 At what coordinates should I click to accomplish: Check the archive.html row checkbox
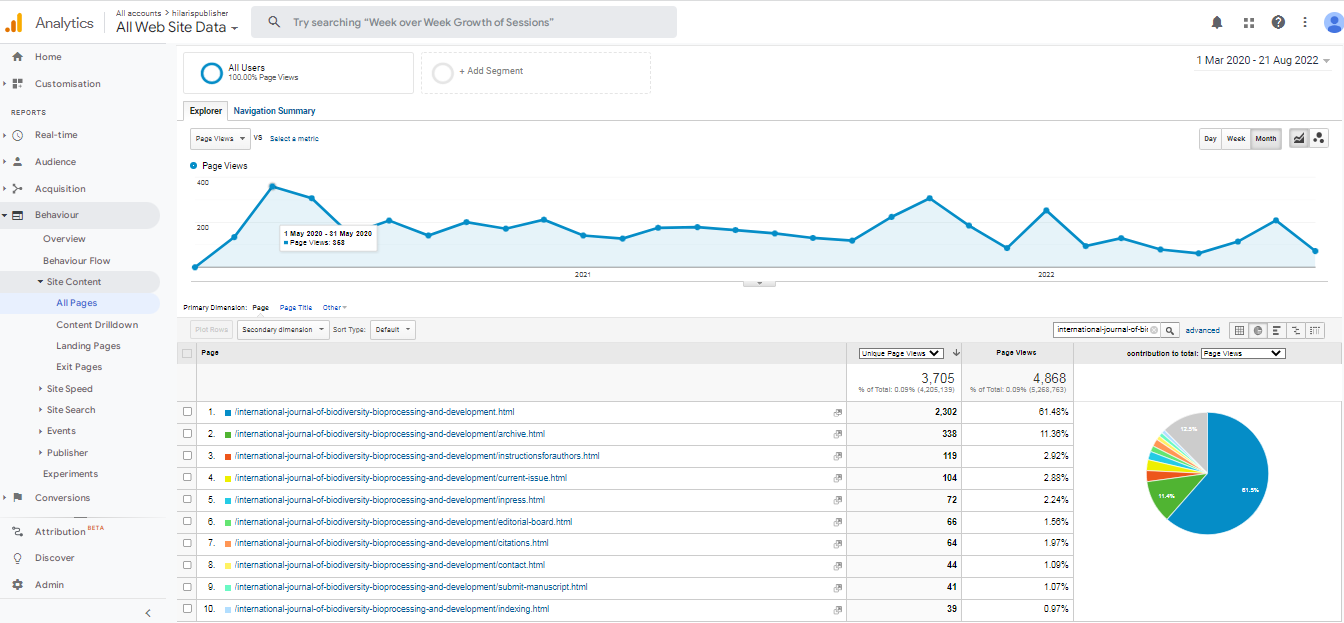tap(188, 434)
